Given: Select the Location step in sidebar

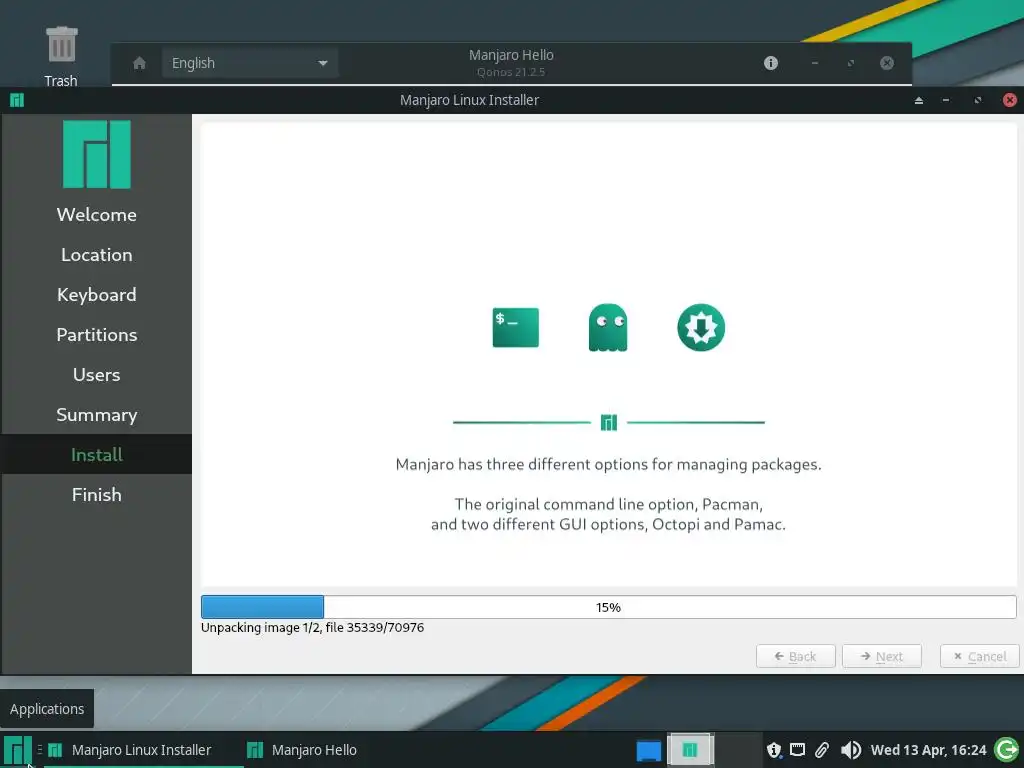Looking at the screenshot, I should [97, 254].
